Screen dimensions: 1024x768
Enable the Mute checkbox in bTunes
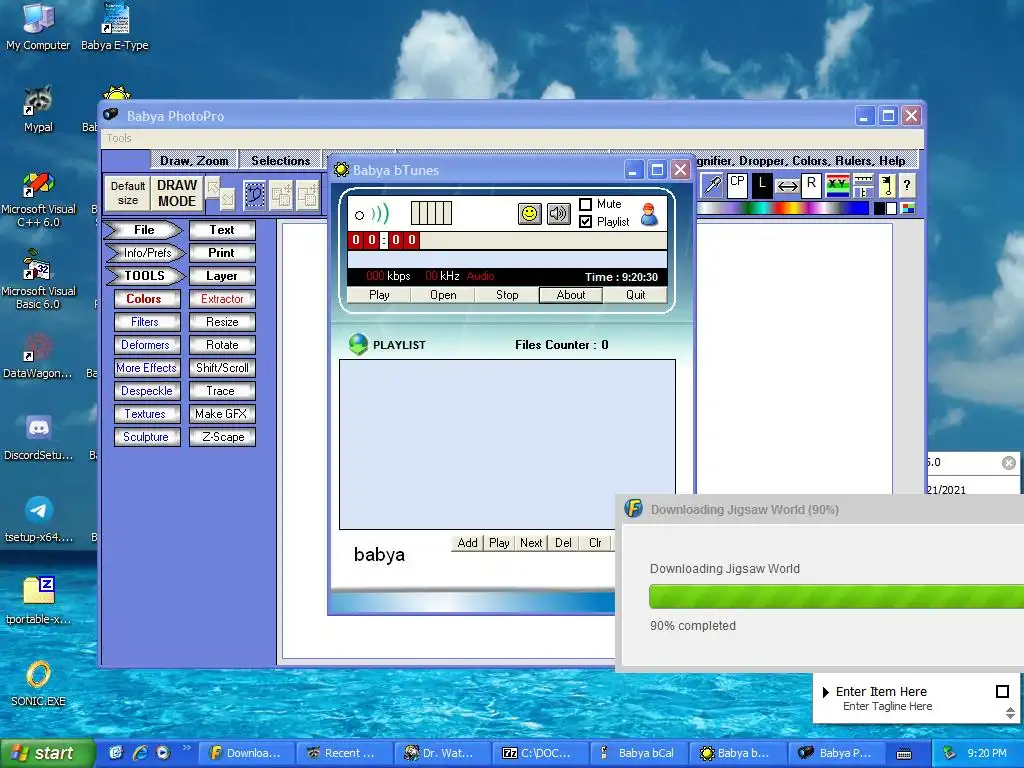coord(586,204)
